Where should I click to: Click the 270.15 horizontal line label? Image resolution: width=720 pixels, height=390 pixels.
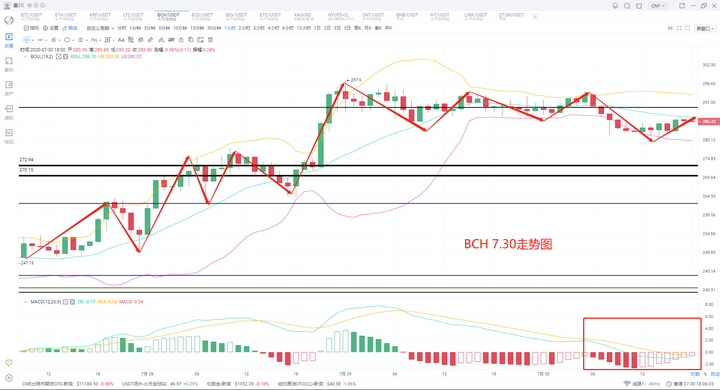pyautogui.click(x=26, y=170)
